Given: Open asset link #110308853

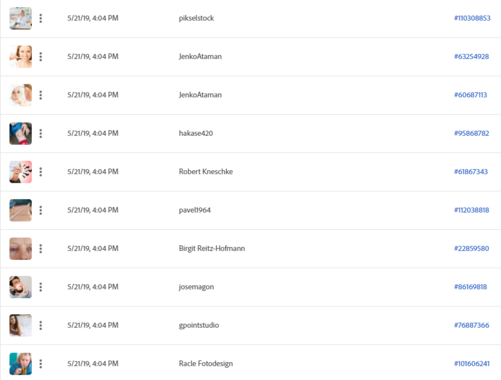Looking at the screenshot, I should tap(472, 18).
